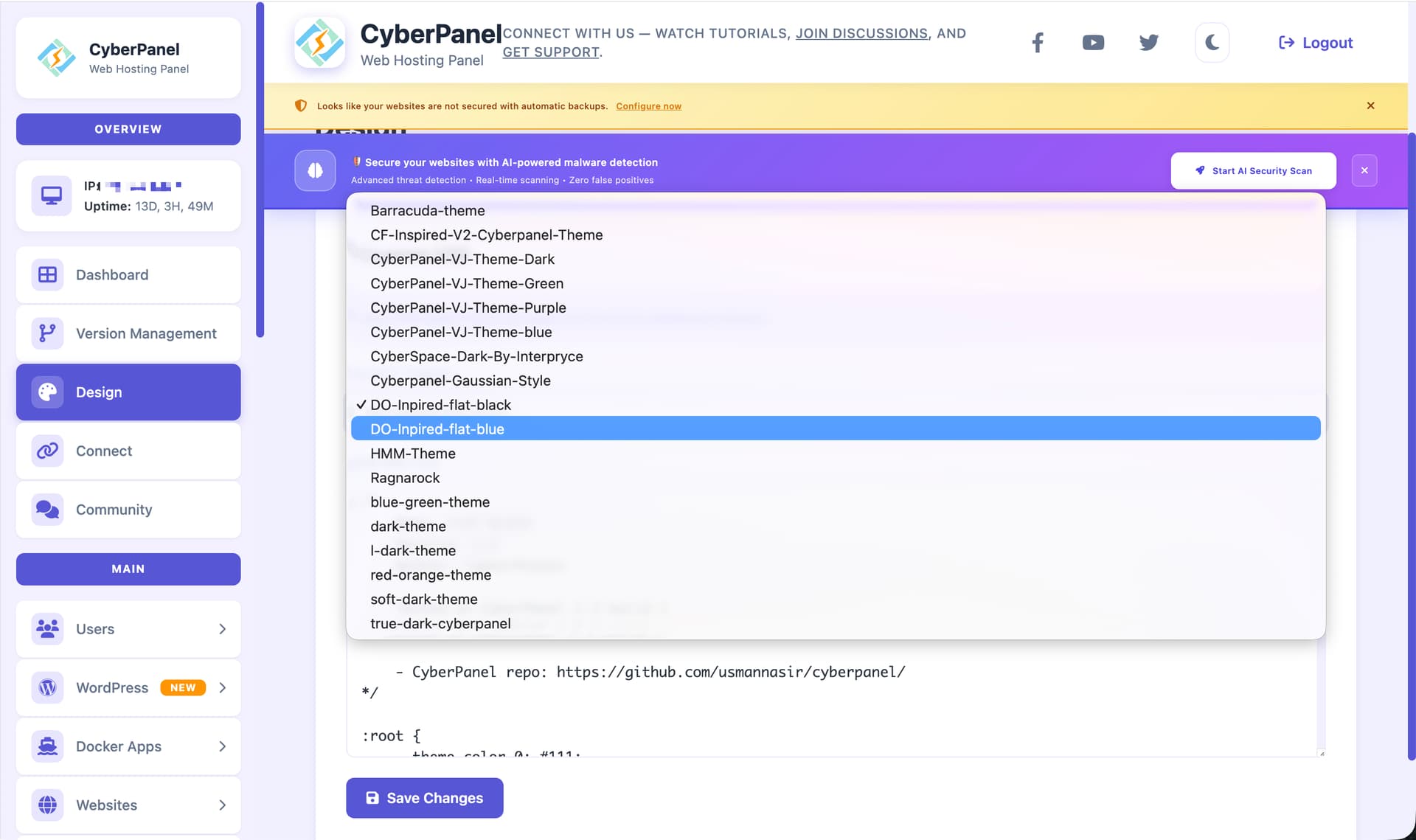Open the Twitter bird icon link

1148,43
